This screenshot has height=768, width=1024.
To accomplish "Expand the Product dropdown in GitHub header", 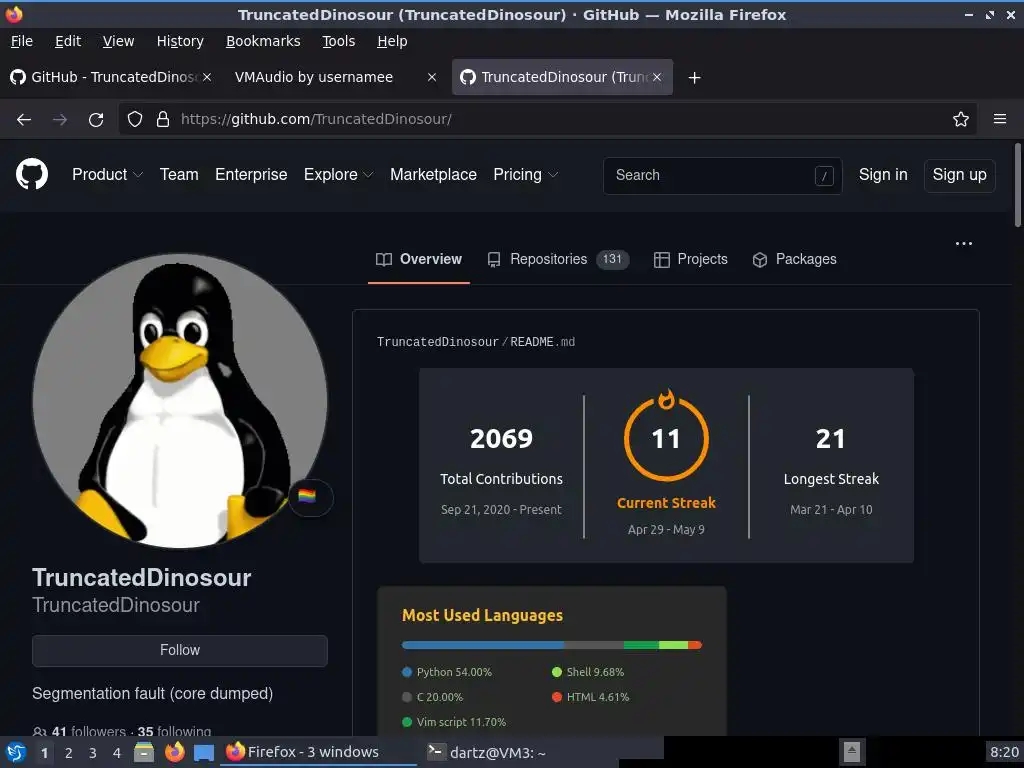I will pos(107,174).
